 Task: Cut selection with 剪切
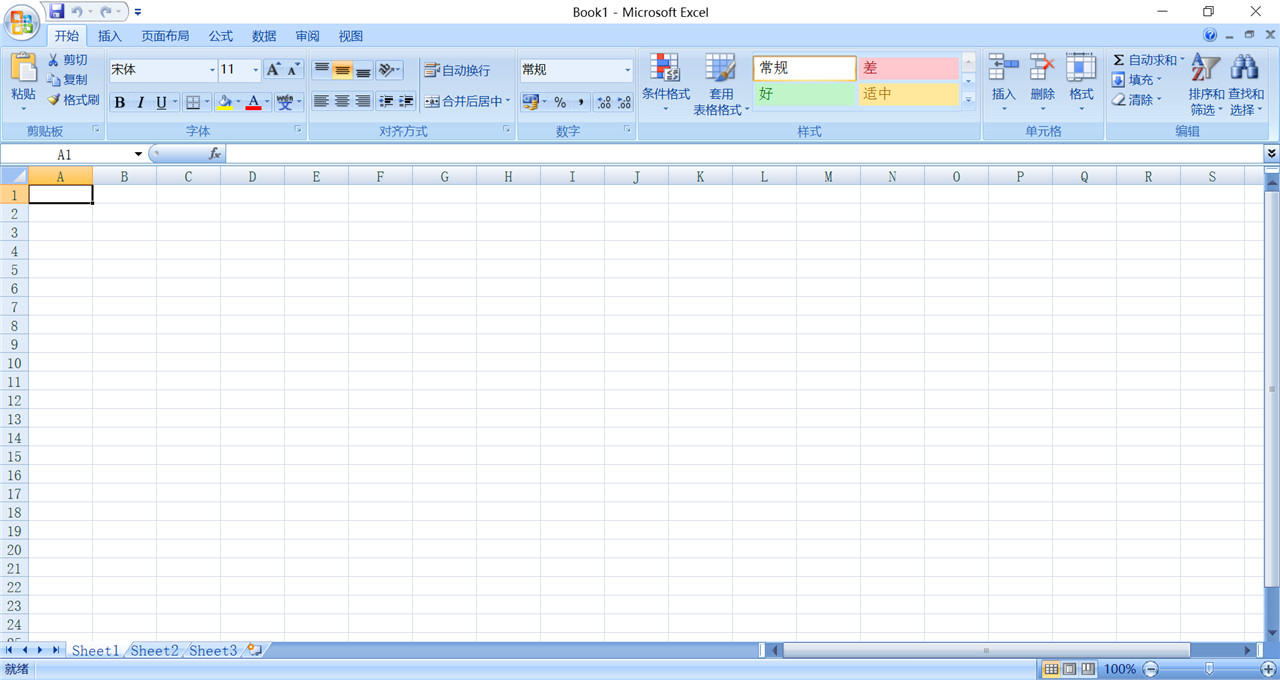[68, 60]
